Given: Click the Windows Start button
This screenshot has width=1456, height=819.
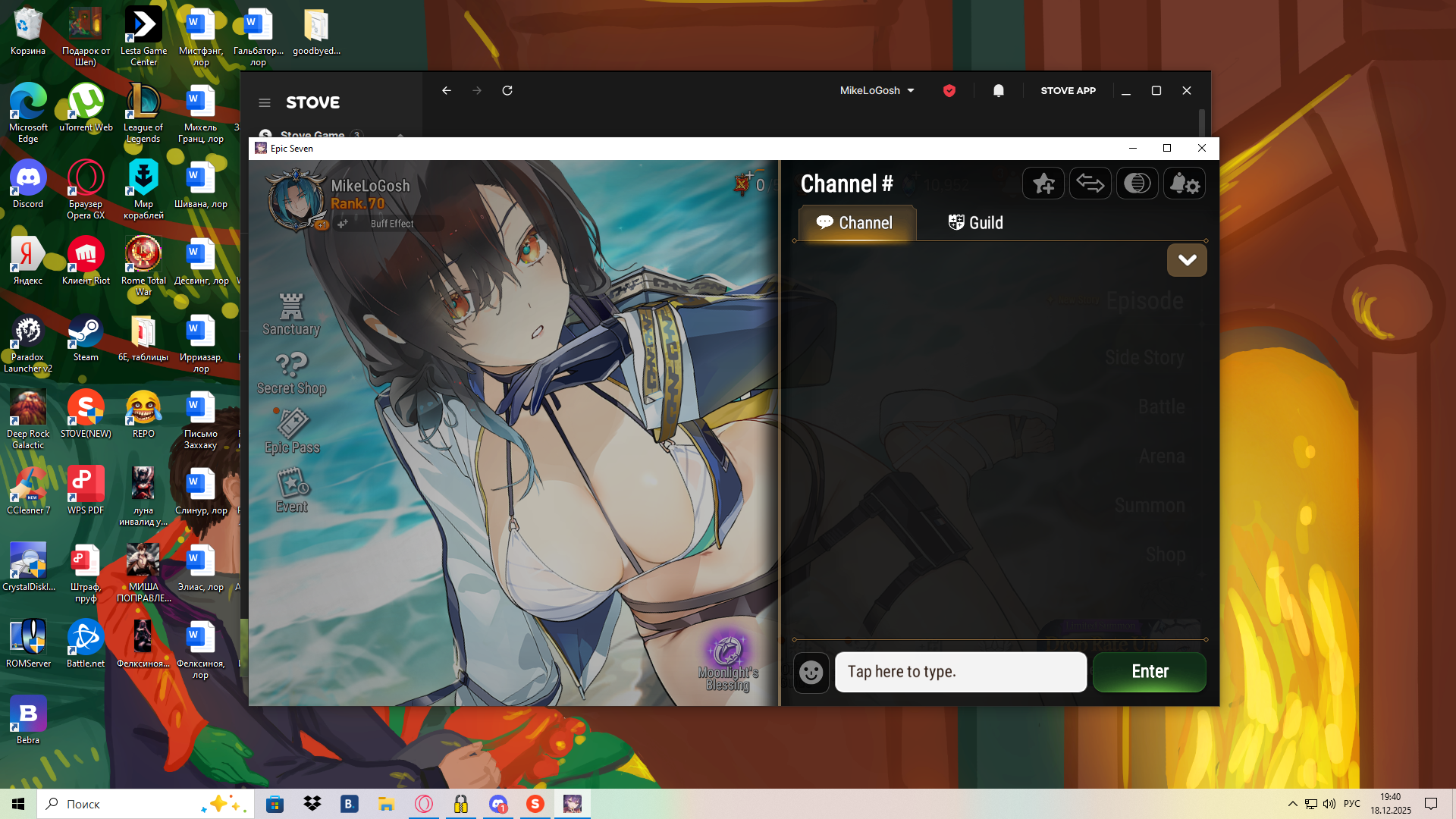Looking at the screenshot, I should pos(18,804).
